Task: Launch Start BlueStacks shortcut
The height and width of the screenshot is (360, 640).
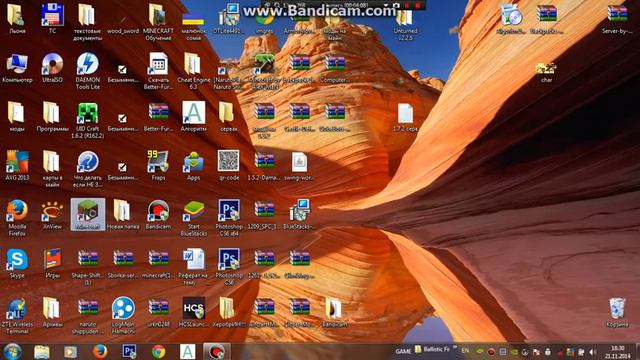Action: point(193,218)
